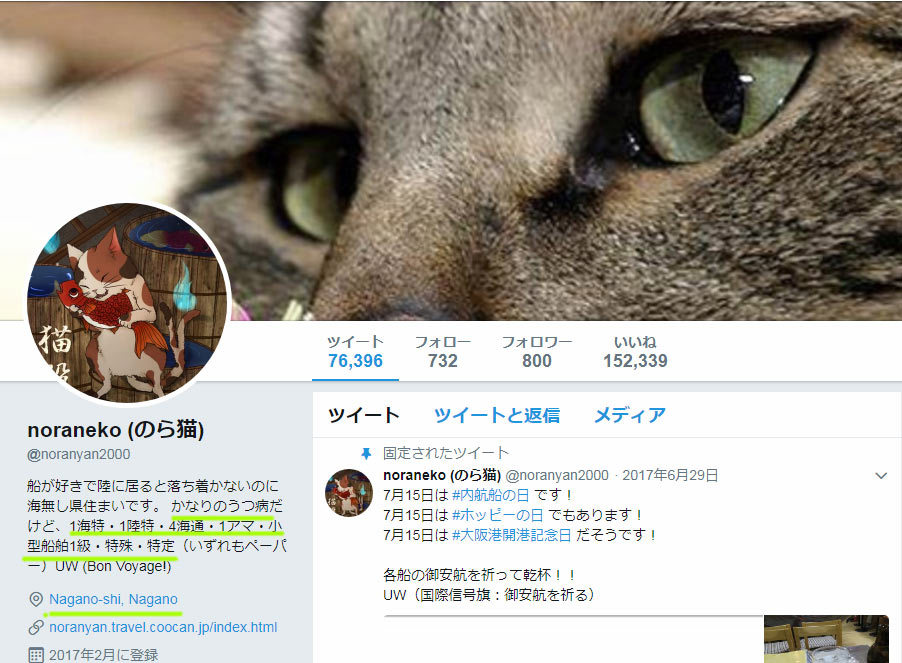The image size is (902, 663).
Task: Open the フォロー 732 following list
Action: (442, 352)
